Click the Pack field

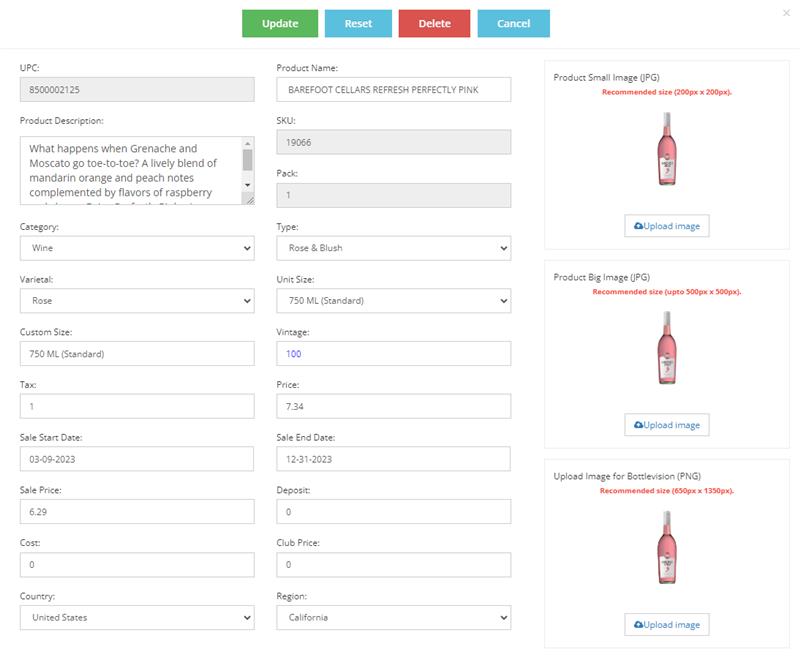(393, 195)
